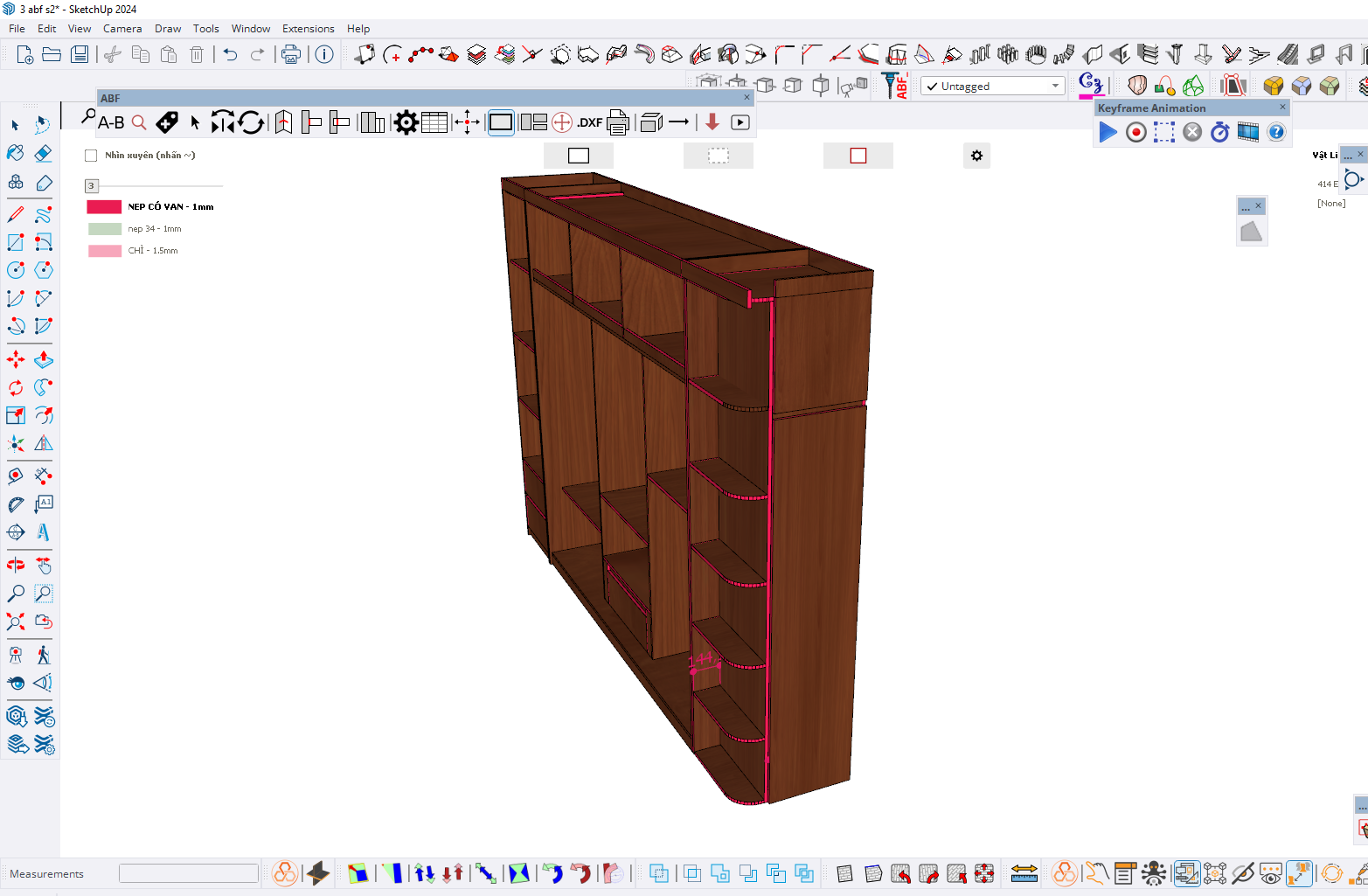
Task: Click the edge banding settings gear
Action: 976,156
